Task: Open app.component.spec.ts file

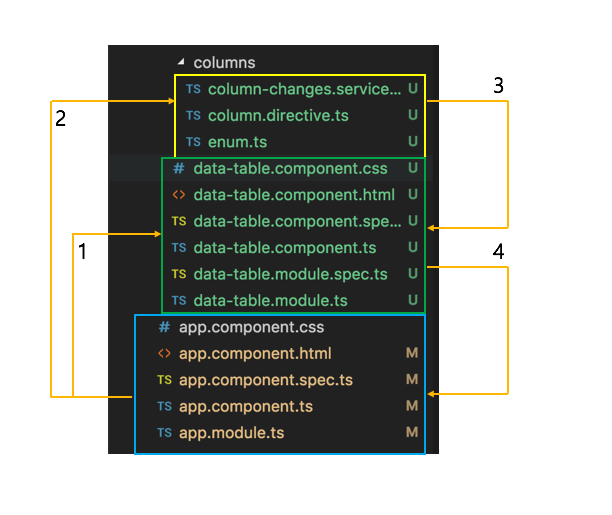Action: 266,380
